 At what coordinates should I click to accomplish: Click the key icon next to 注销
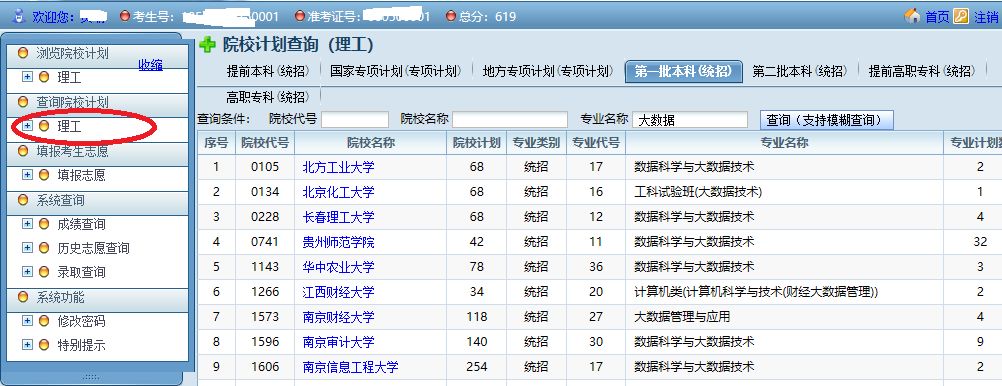(x=960, y=16)
